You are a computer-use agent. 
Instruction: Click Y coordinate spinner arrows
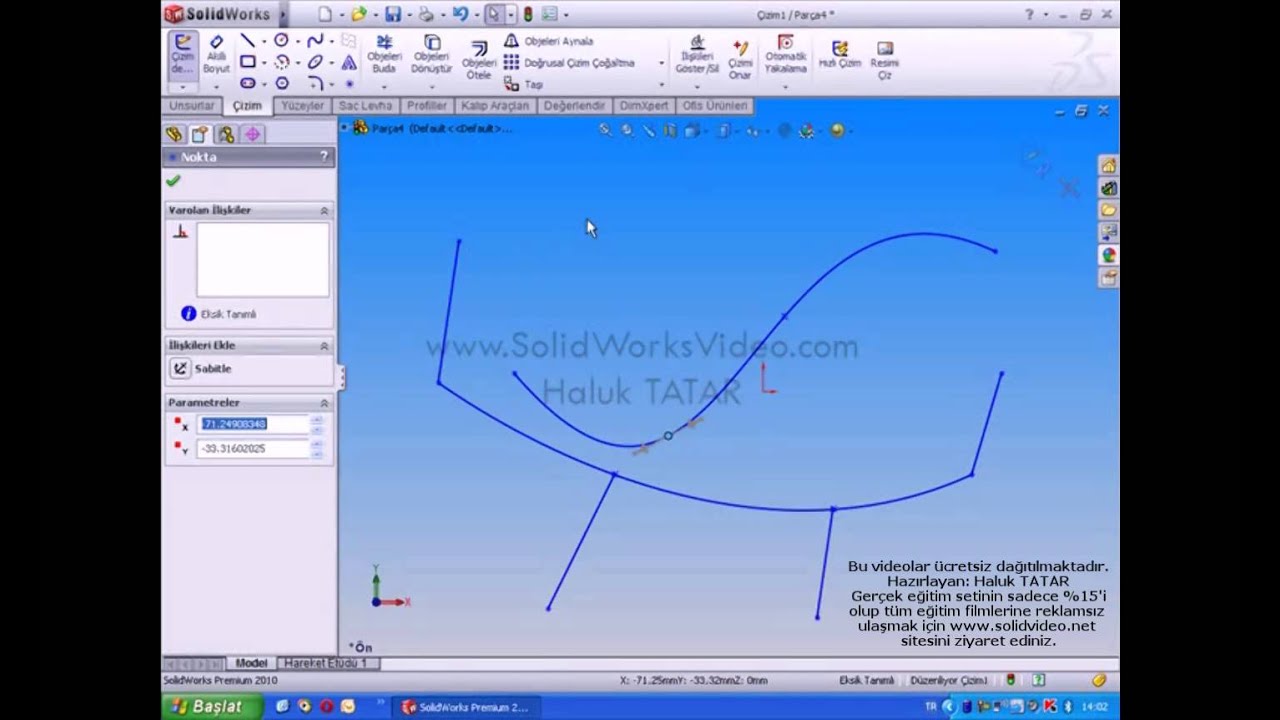click(x=317, y=449)
